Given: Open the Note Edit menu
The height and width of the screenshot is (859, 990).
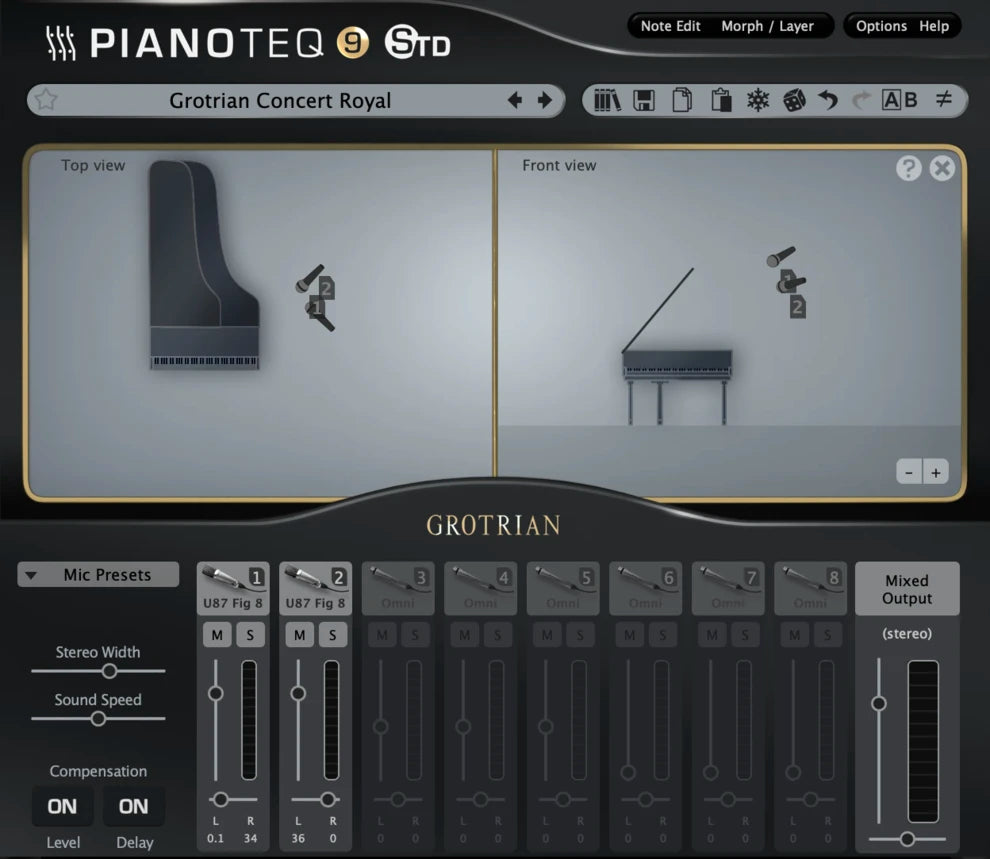Looking at the screenshot, I should click(669, 26).
